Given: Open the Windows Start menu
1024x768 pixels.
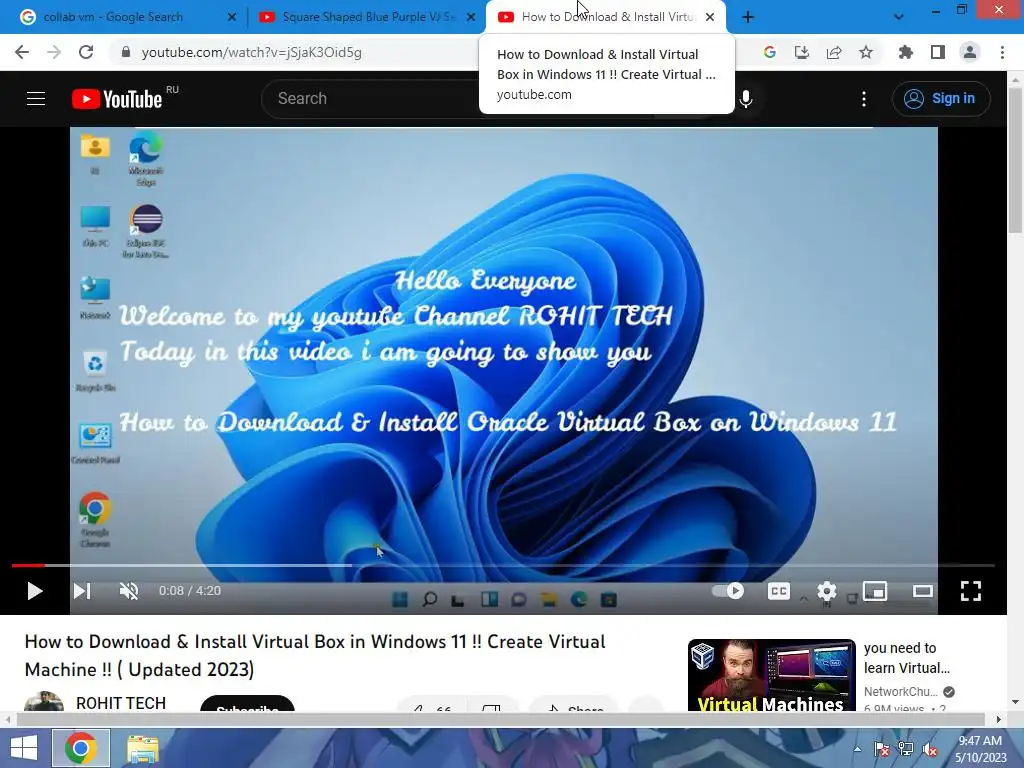Looking at the screenshot, I should pos(24,748).
